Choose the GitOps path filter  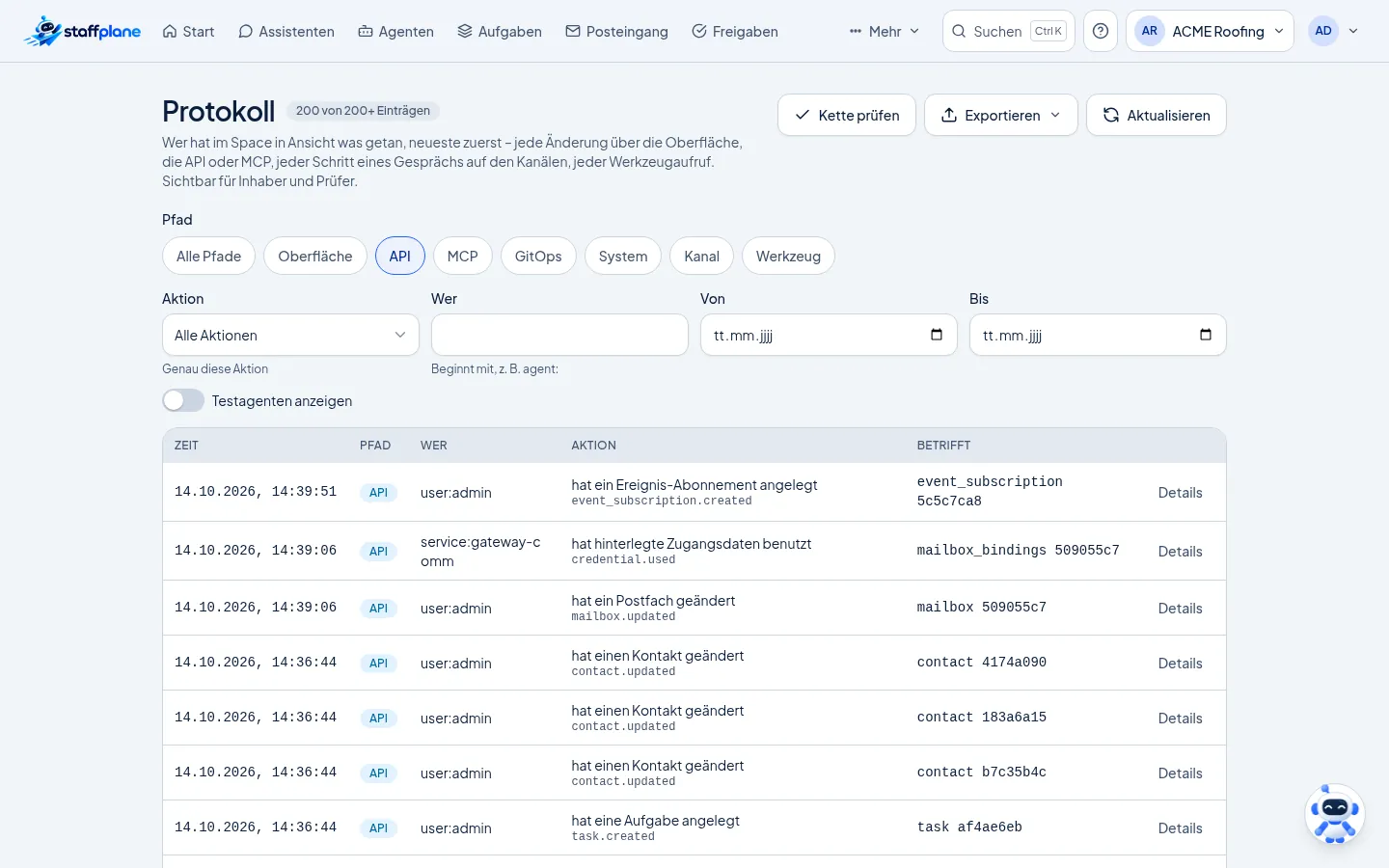[x=538, y=256]
